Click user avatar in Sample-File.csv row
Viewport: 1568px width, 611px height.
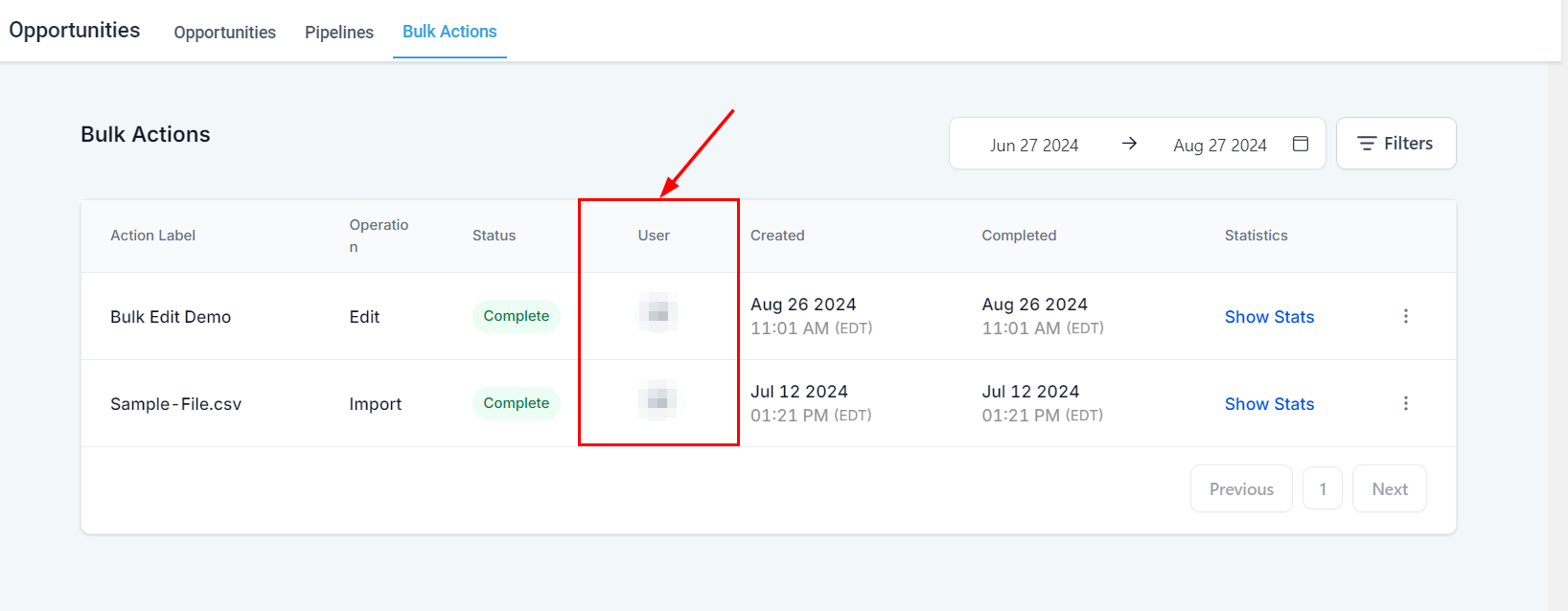(x=658, y=400)
